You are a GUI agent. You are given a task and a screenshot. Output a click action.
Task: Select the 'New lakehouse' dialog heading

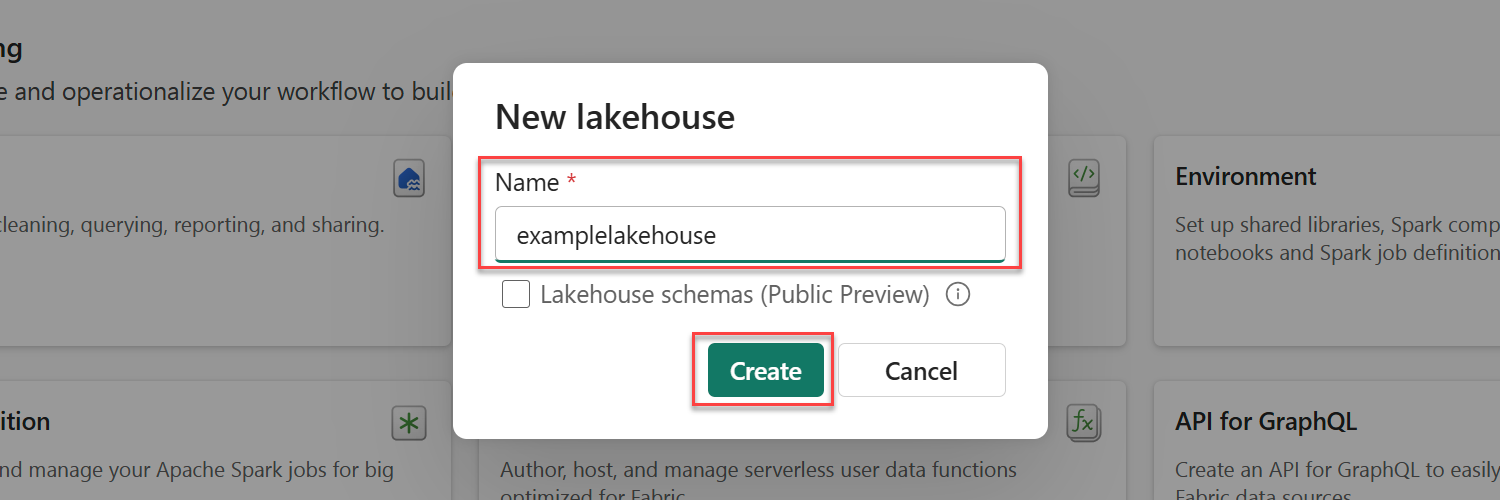pyautogui.click(x=615, y=118)
